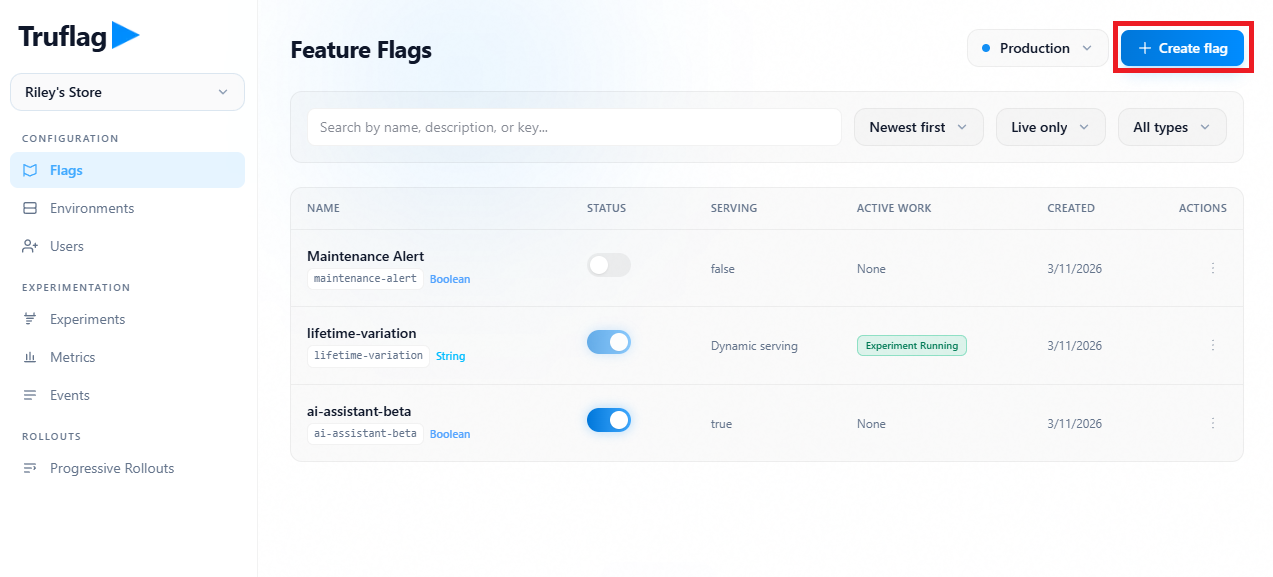The width and height of the screenshot is (1273, 577).
Task: Enable the Maintenance Alert flag toggle
Action: pyautogui.click(x=608, y=265)
